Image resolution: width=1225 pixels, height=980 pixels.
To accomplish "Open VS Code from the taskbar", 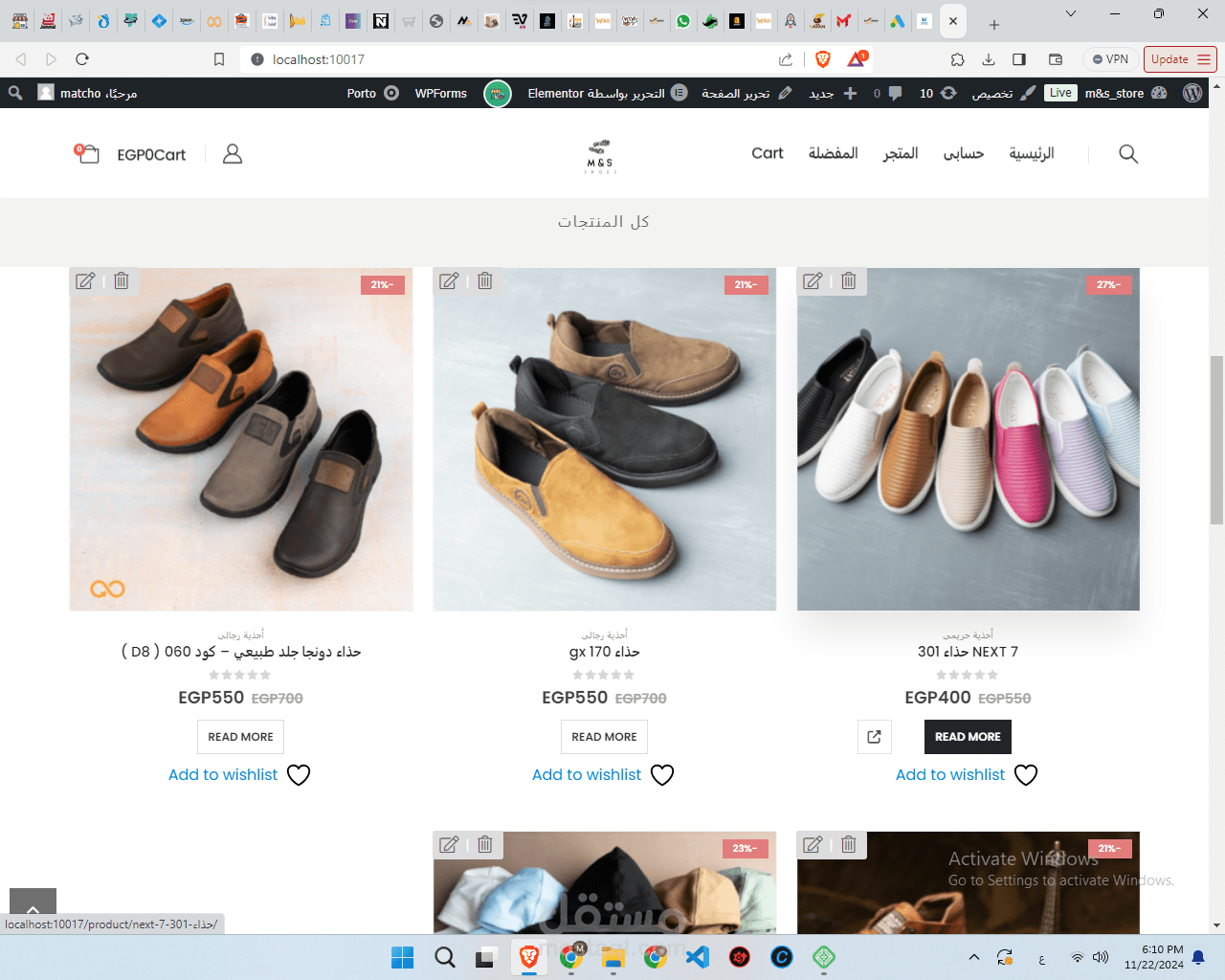I will (698, 957).
